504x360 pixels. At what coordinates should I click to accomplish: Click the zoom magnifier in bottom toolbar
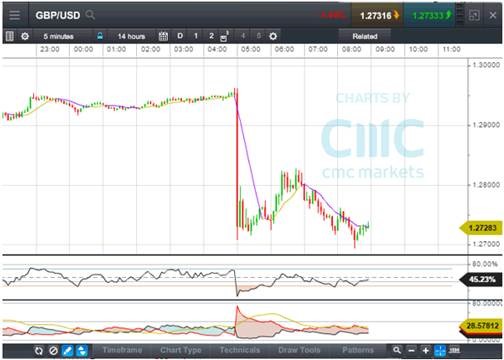pyautogui.click(x=397, y=350)
